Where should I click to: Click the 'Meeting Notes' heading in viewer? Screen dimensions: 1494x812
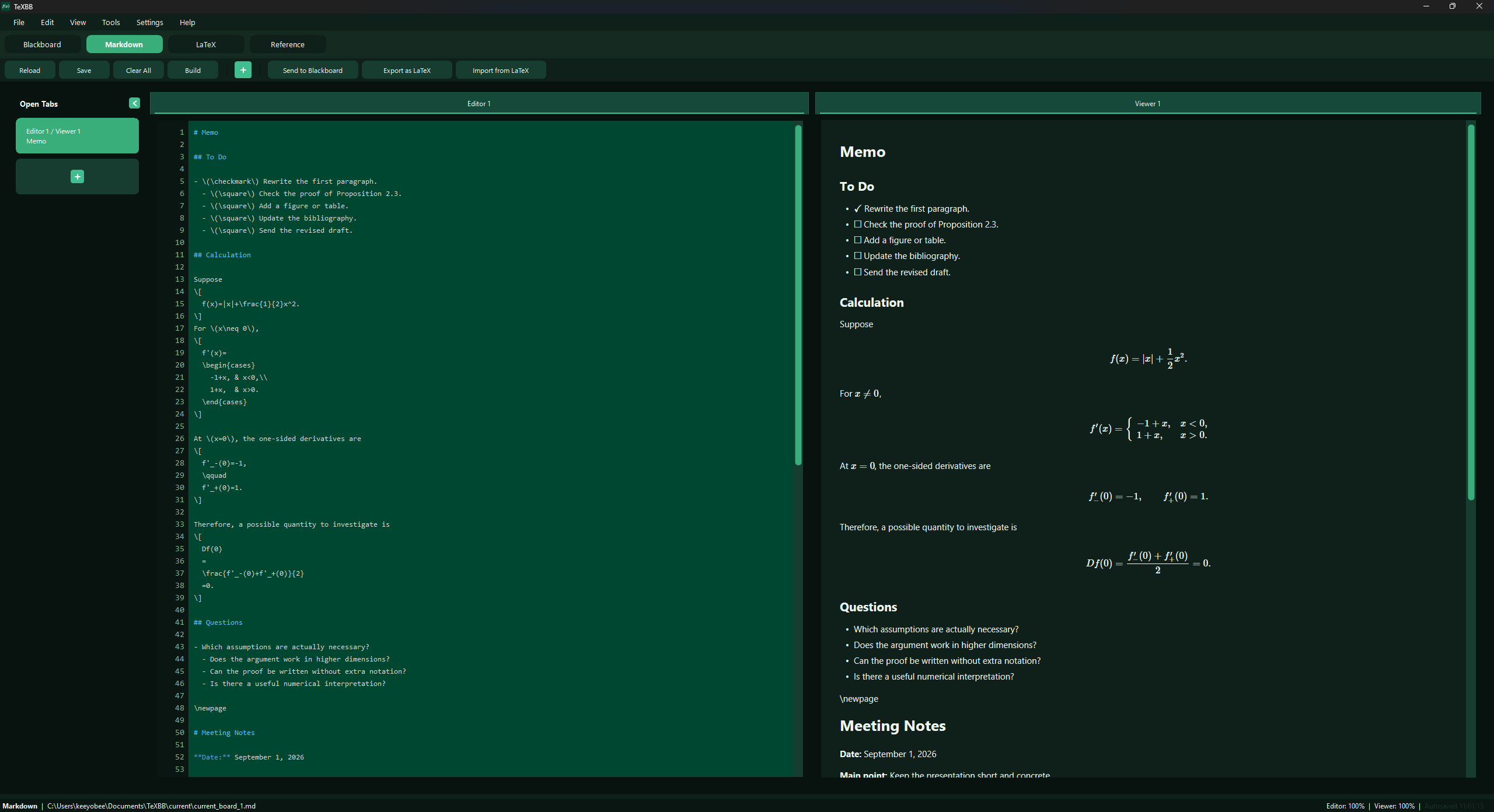click(892, 726)
